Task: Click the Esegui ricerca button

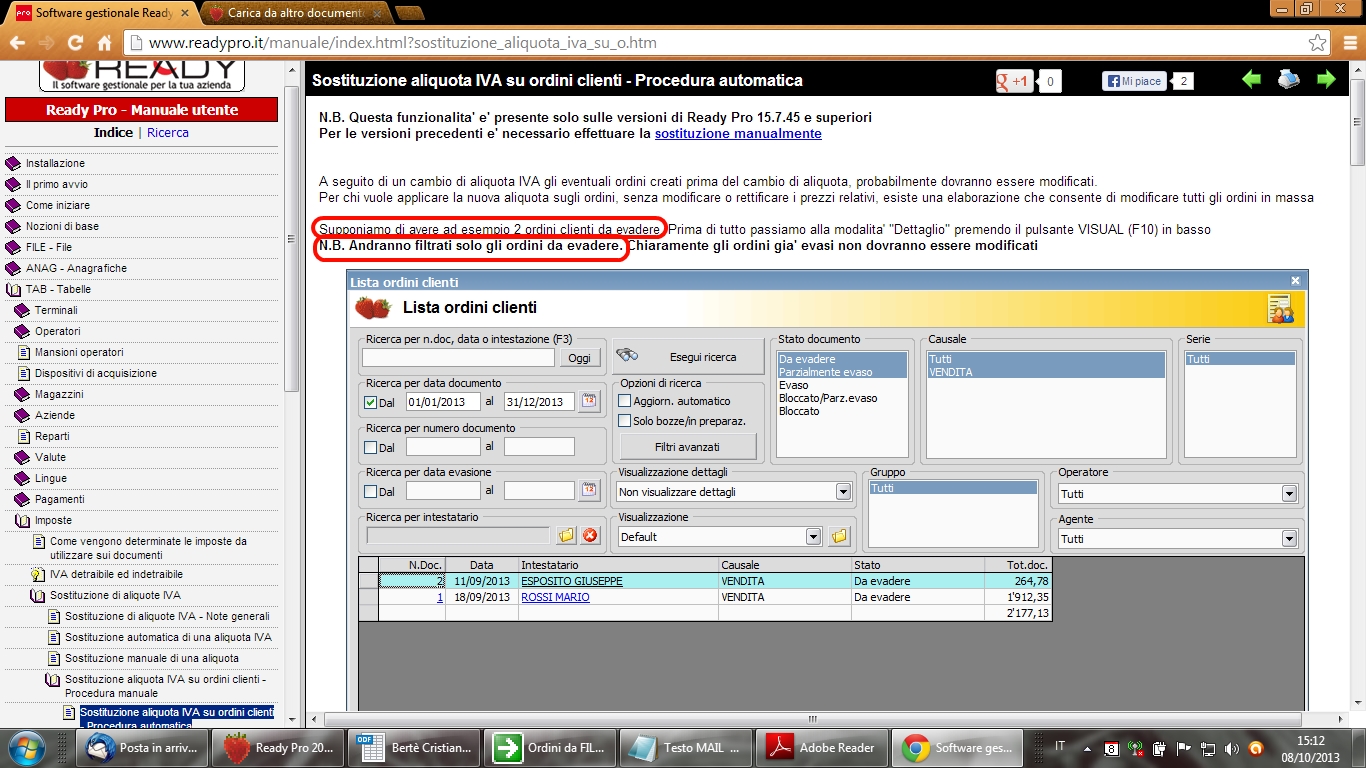Action: click(x=688, y=356)
